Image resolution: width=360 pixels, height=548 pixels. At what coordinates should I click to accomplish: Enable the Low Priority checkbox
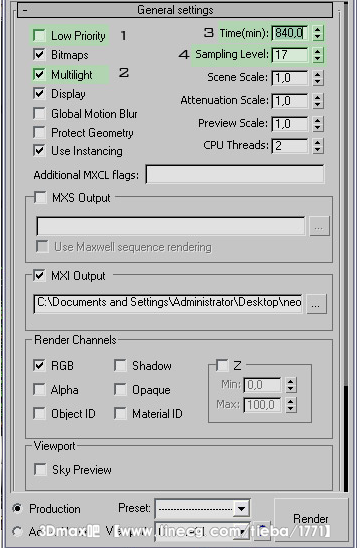[x=39, y=36]
